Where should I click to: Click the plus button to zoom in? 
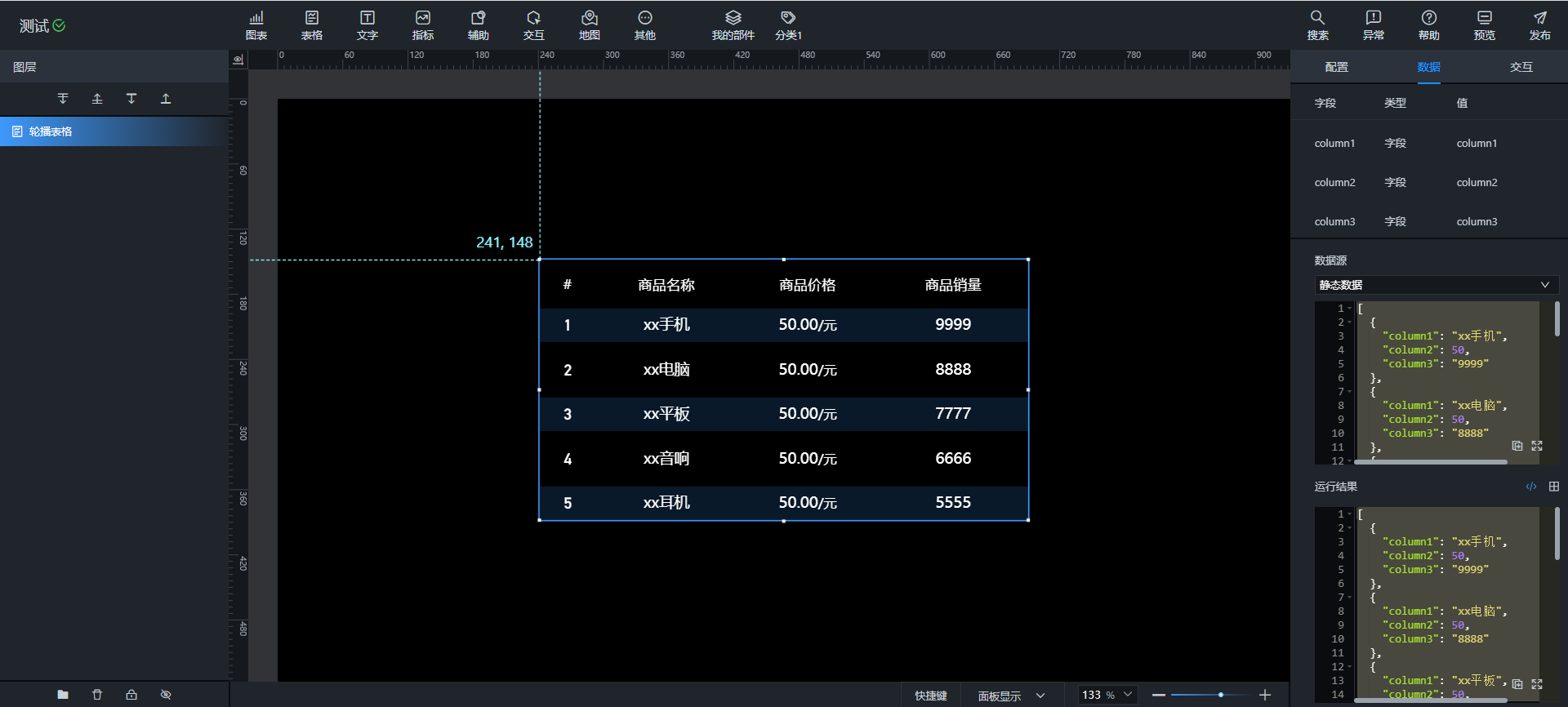pos(1264,695)
